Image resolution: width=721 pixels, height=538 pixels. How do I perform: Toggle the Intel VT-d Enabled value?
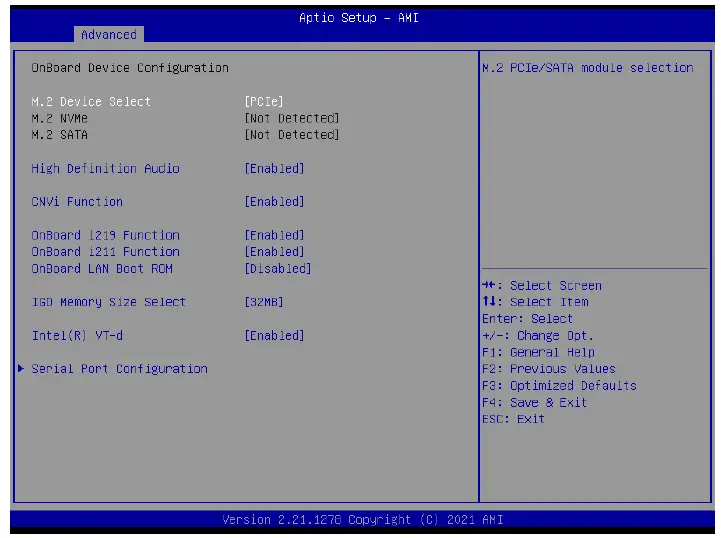[x=275, y=336]
